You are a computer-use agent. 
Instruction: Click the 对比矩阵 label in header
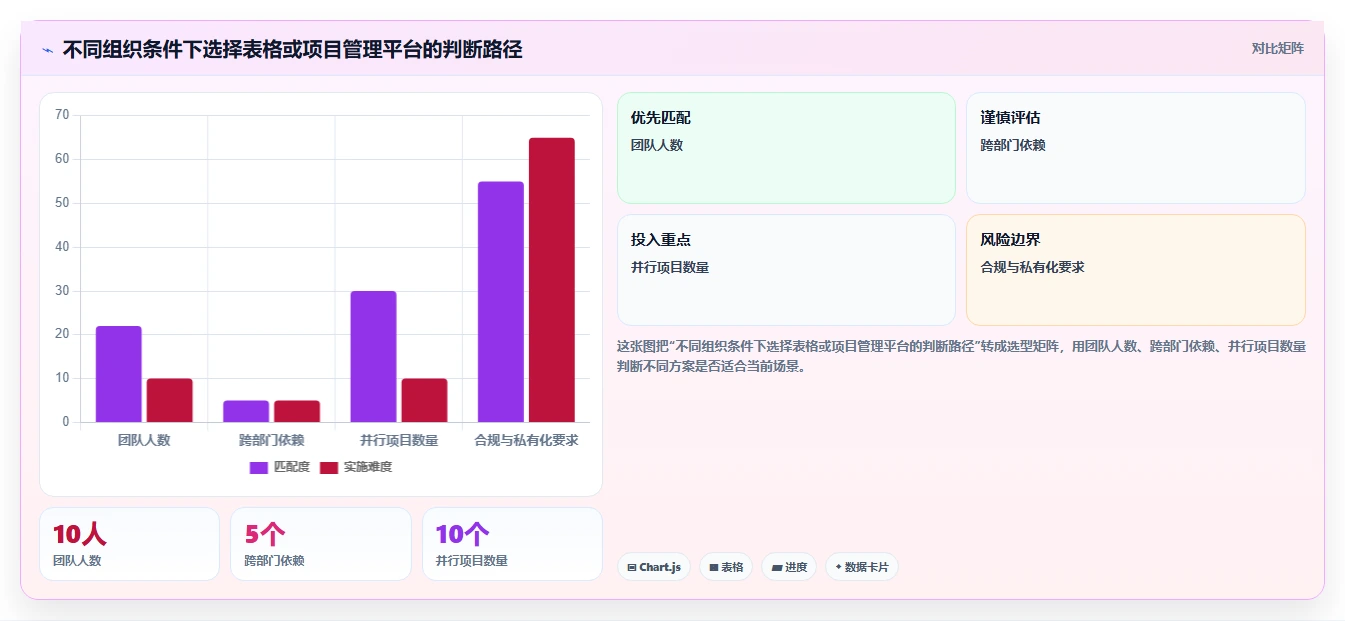(x=1277, y=48)
